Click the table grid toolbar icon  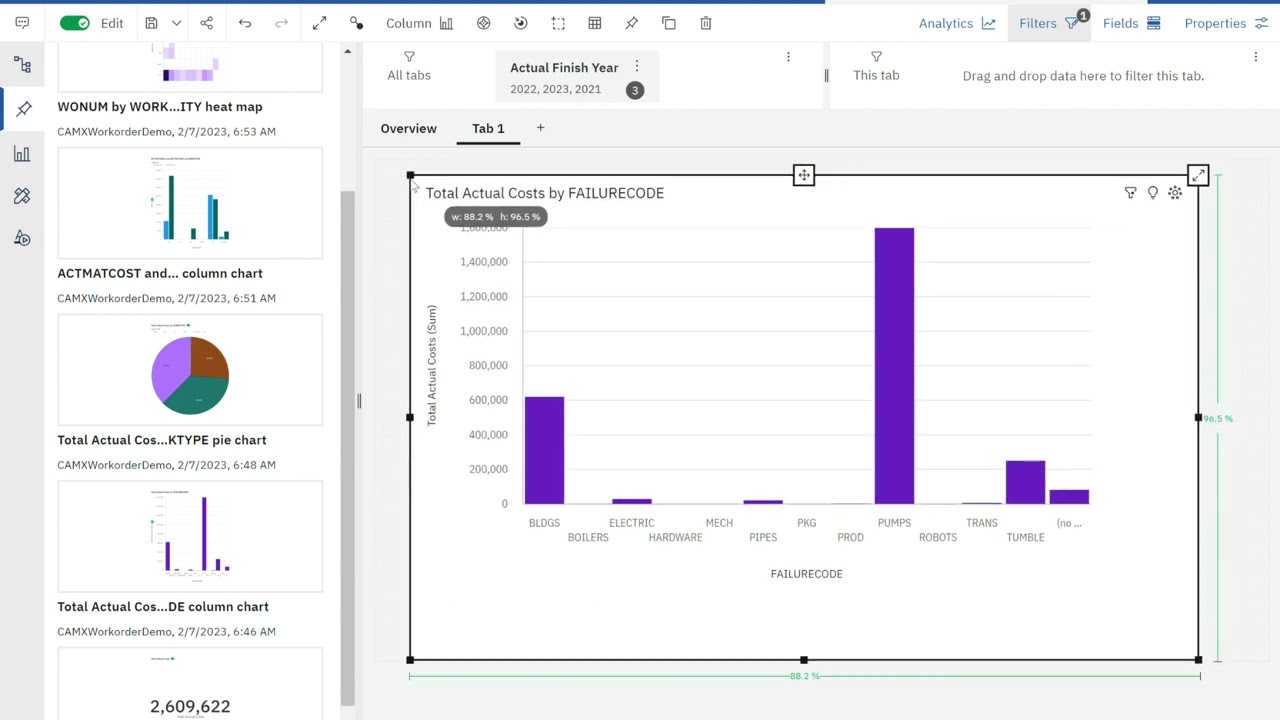pos(595,23)
